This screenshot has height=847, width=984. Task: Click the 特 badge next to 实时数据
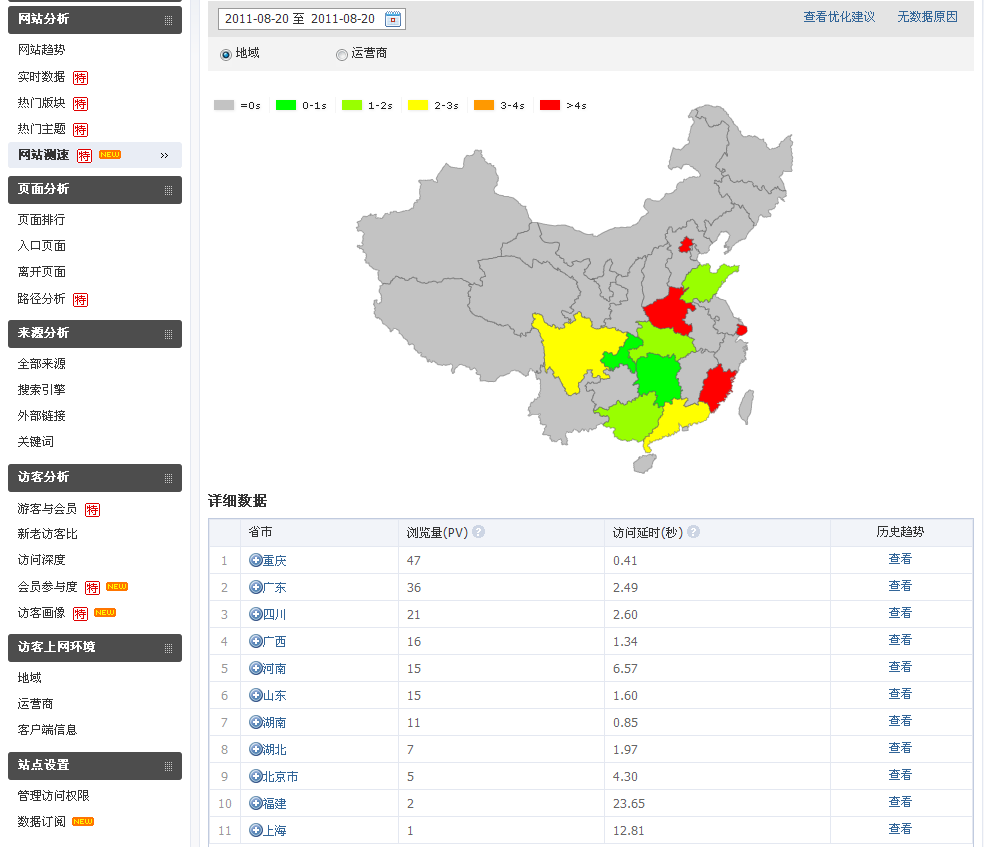click(x=80, y=78)
